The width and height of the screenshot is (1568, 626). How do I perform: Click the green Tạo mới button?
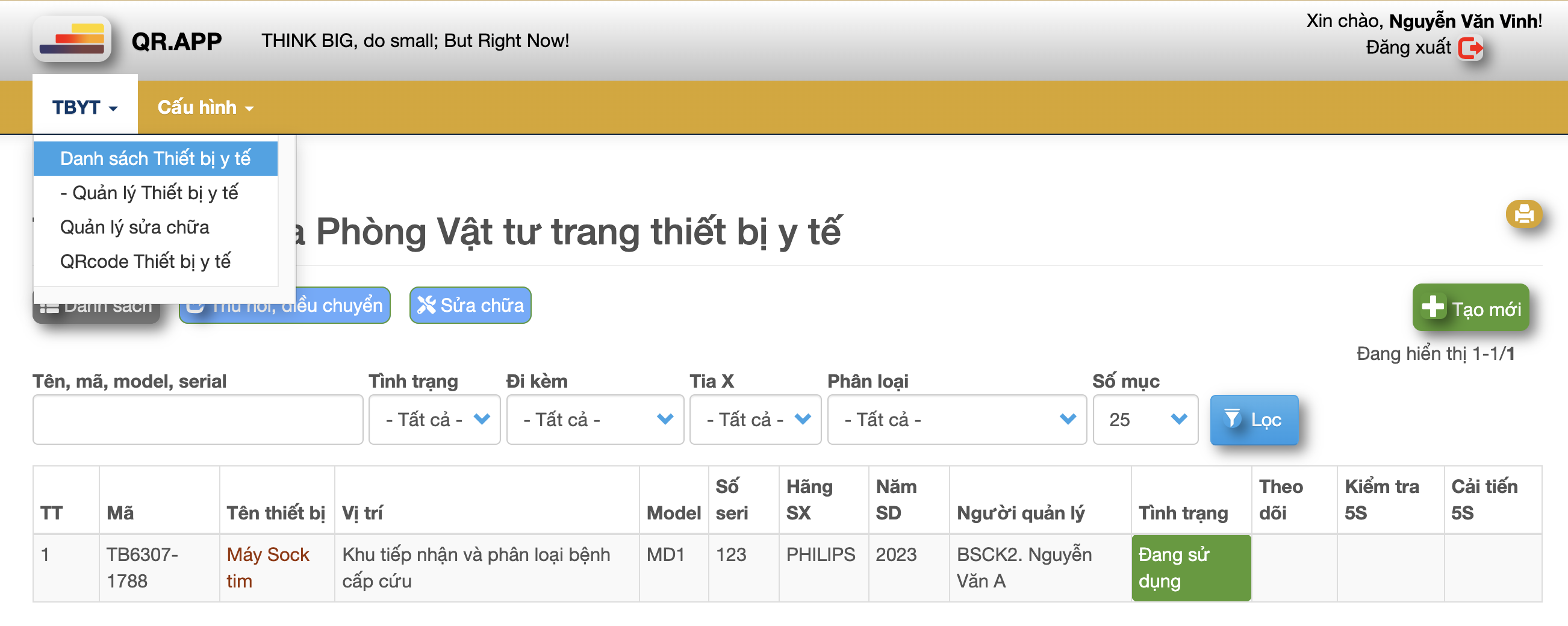click(1470, 308)
